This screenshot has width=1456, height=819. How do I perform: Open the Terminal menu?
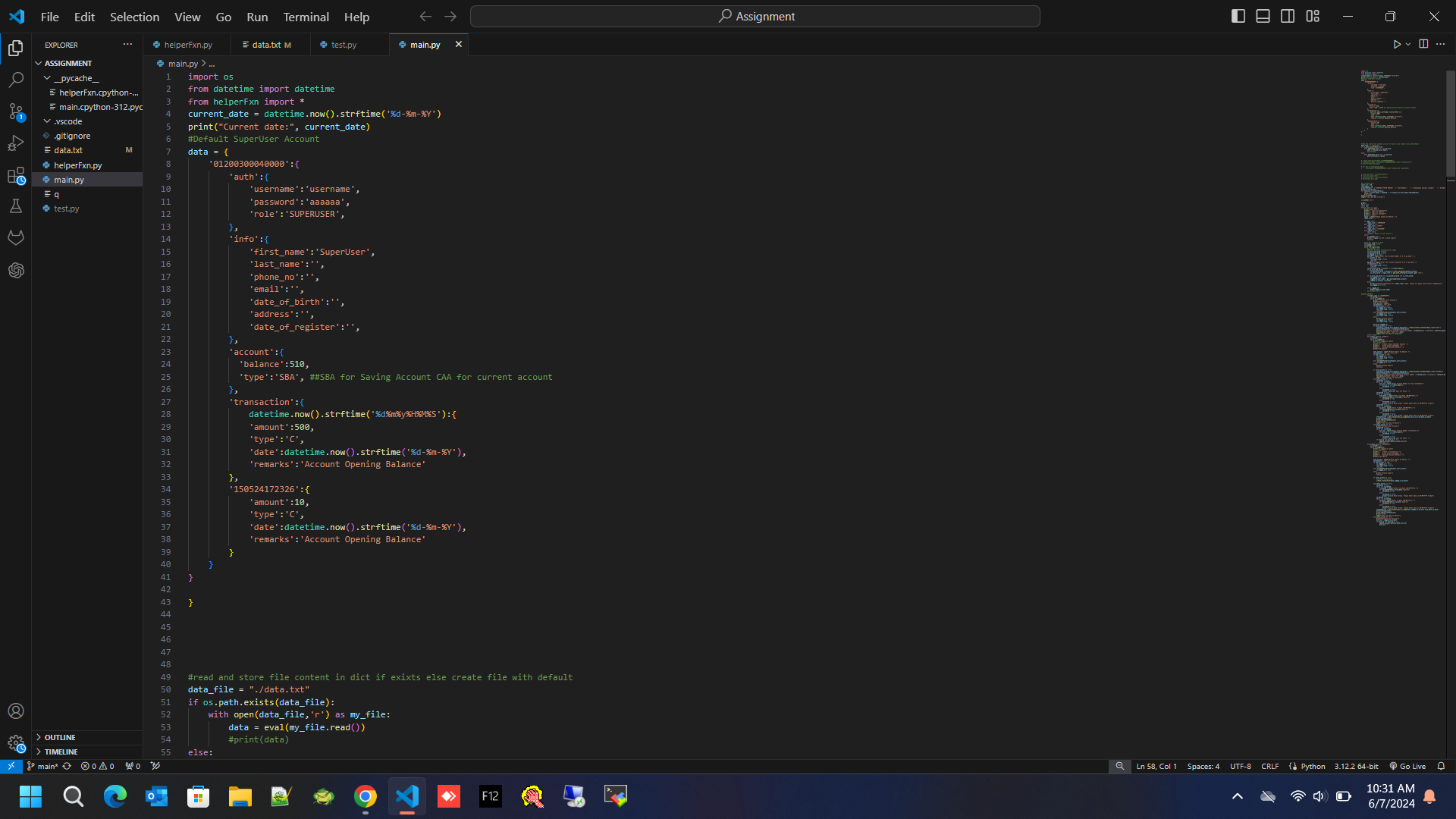(306, 17)
